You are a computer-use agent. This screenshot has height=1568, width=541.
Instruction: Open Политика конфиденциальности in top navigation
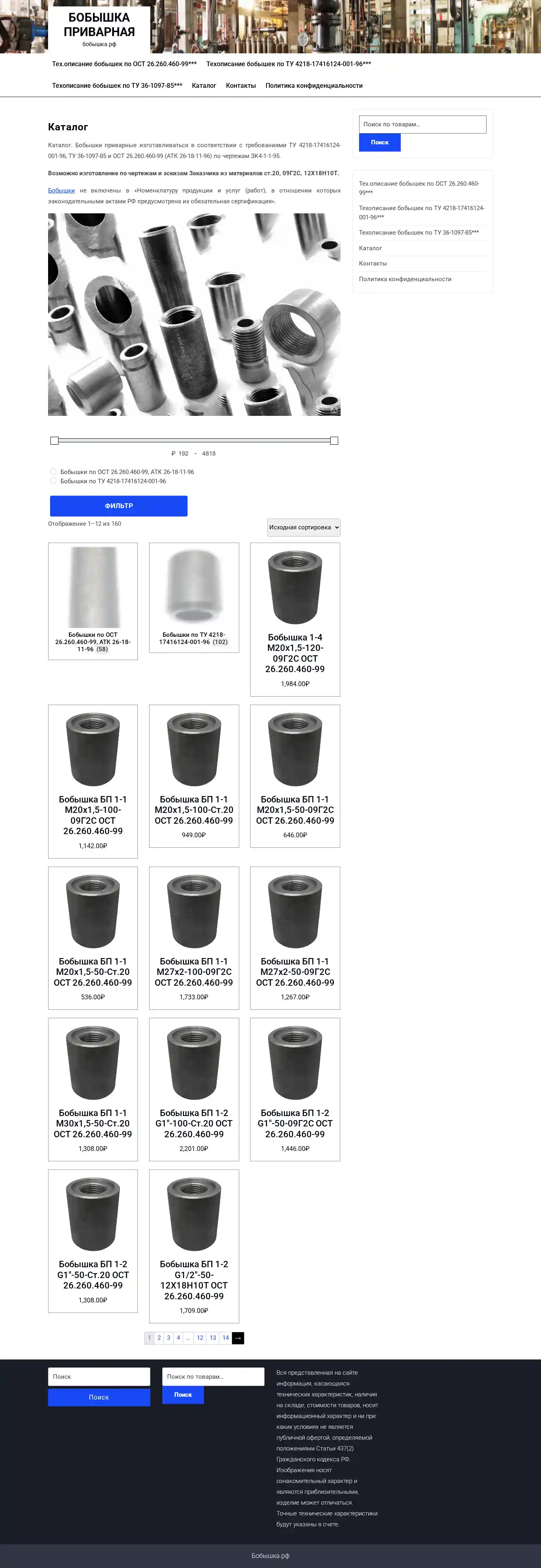[314, 86]
